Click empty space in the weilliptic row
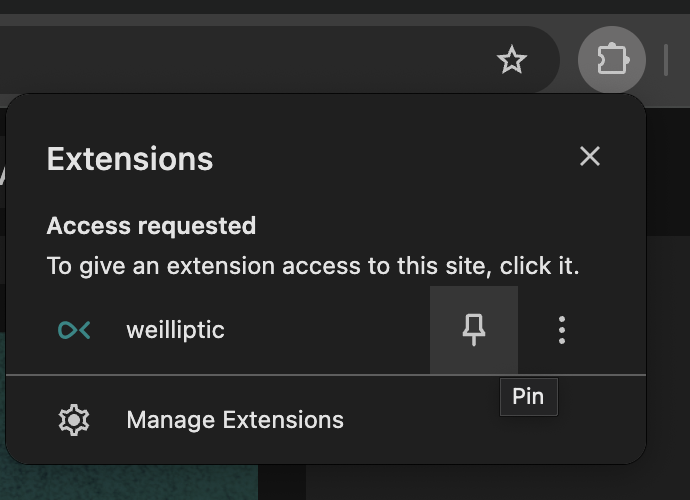 pos(326,330)
